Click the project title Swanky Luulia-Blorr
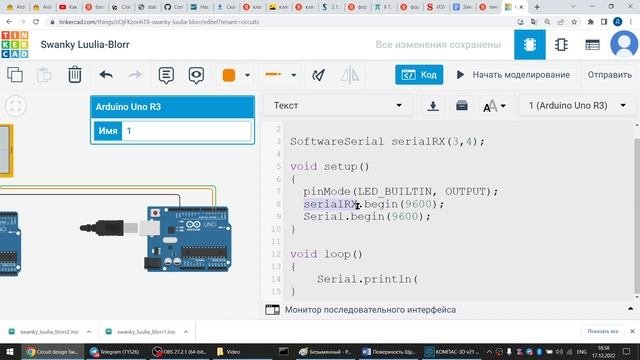The image size is (640, 360). [85, 44]
